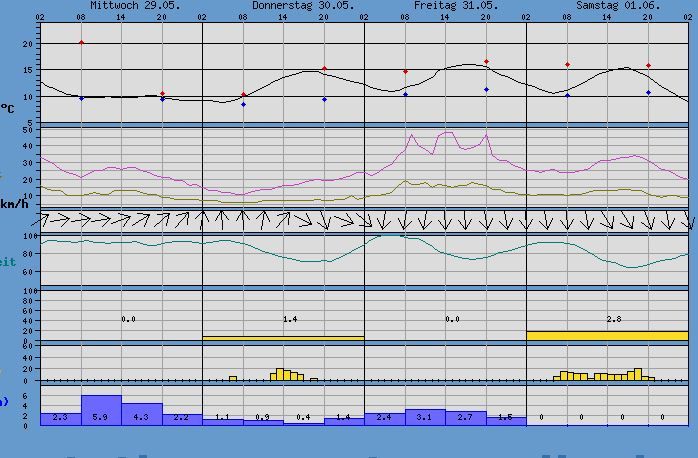Open the Samstag 01.06. date heading
This screenshot has width=698, height=458.
click(612, 6)
